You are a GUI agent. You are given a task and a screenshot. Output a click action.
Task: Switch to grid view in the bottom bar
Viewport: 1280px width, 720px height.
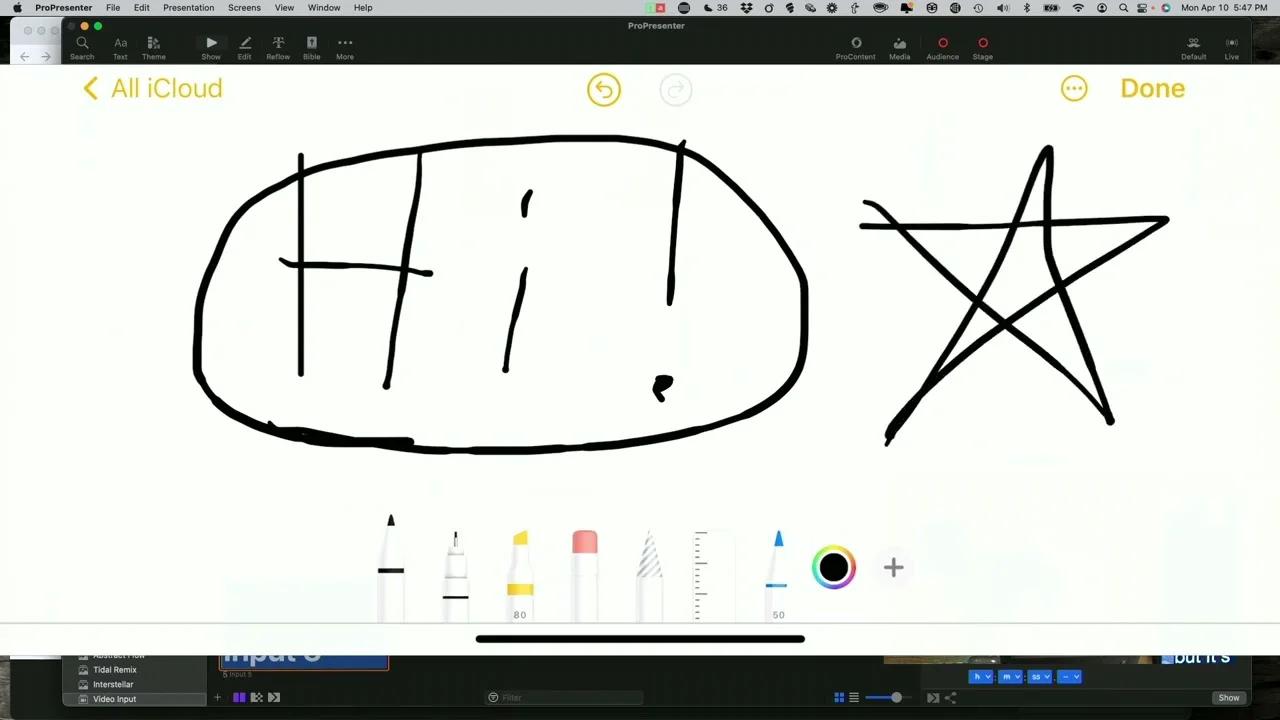(839, 697)
